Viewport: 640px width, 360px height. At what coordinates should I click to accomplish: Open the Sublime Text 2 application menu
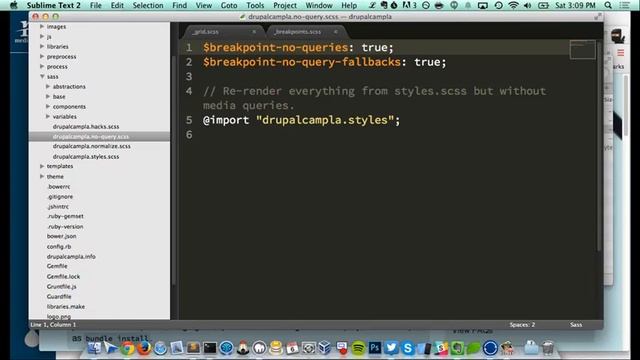point(53,5)
